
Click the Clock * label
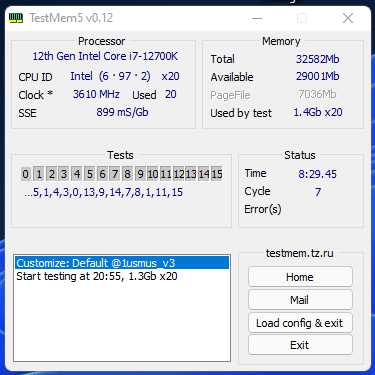point(36,95)
